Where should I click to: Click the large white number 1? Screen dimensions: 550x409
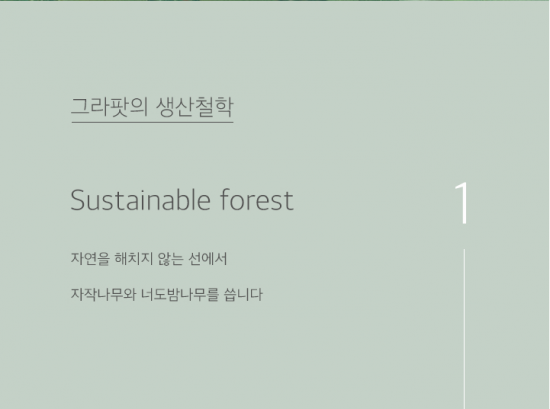(462, 203)
